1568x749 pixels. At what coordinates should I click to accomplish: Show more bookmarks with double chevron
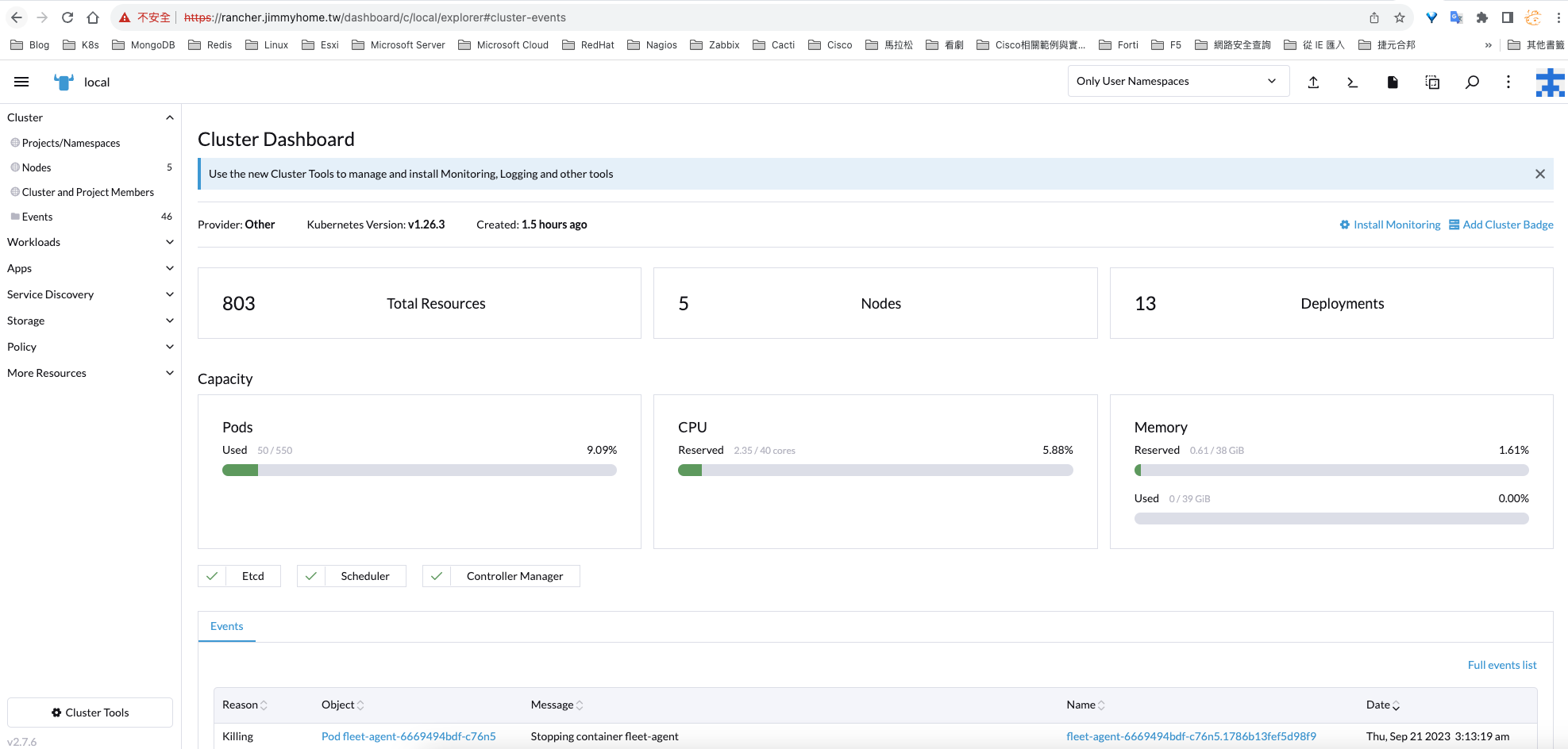pos(1488,45)
